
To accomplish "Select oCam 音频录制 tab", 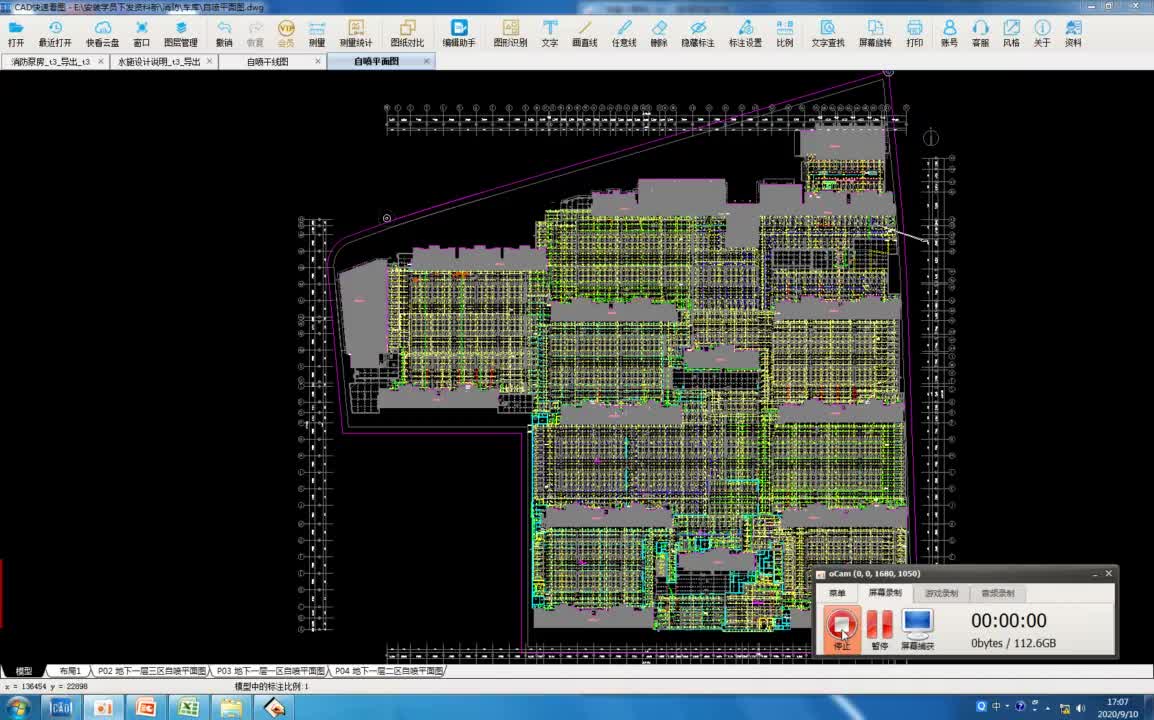I will point(997,593).
